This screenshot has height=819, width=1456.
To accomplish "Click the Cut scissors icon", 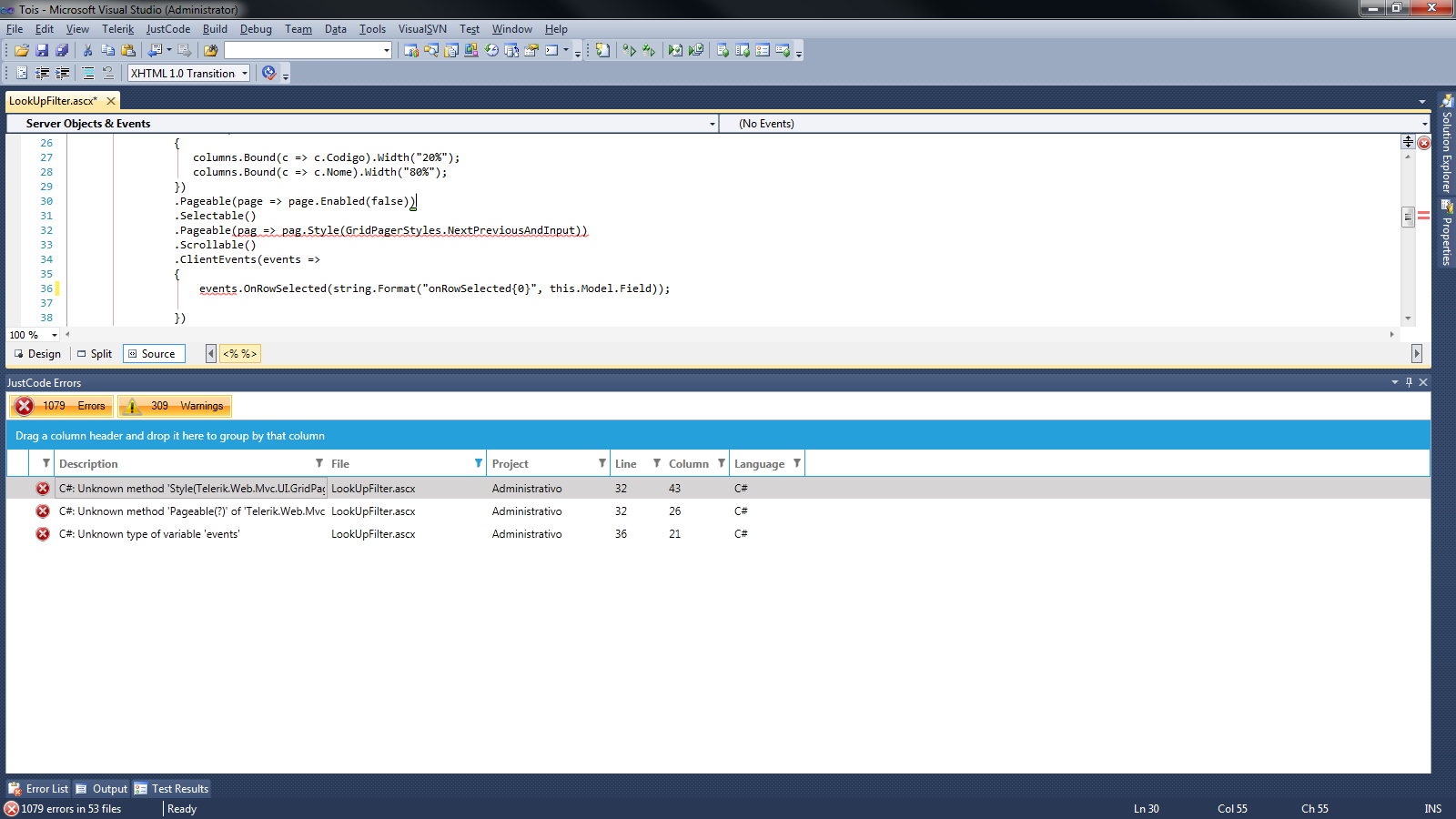I will [88, 51].
